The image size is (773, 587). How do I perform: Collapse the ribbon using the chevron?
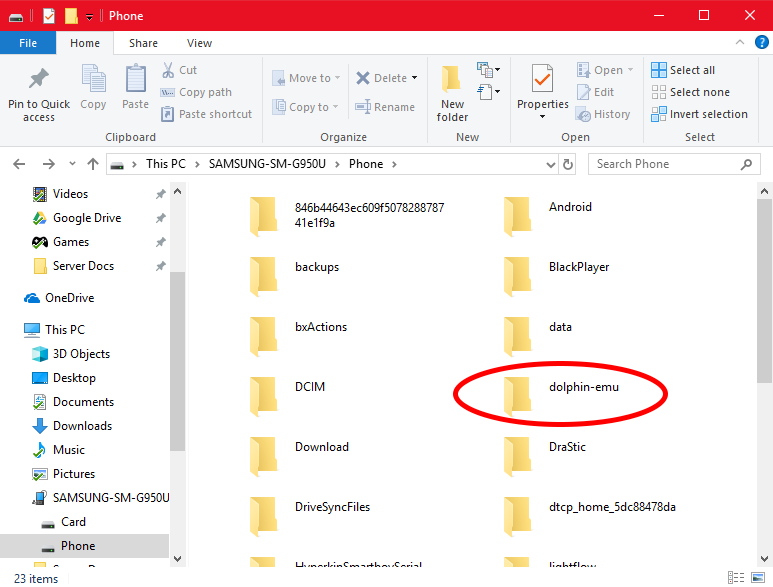[740, 43]
